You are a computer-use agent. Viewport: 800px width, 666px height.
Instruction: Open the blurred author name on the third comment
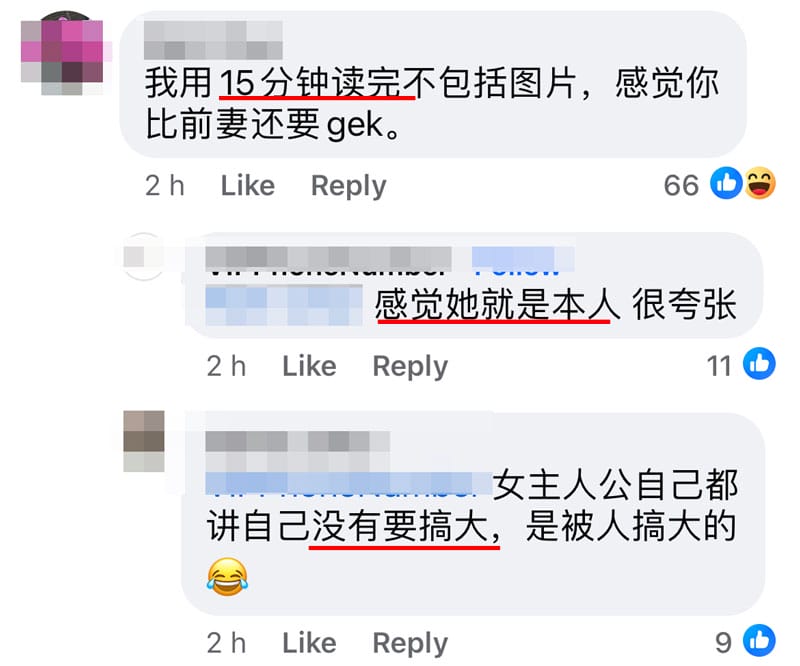tap(298, 449)
